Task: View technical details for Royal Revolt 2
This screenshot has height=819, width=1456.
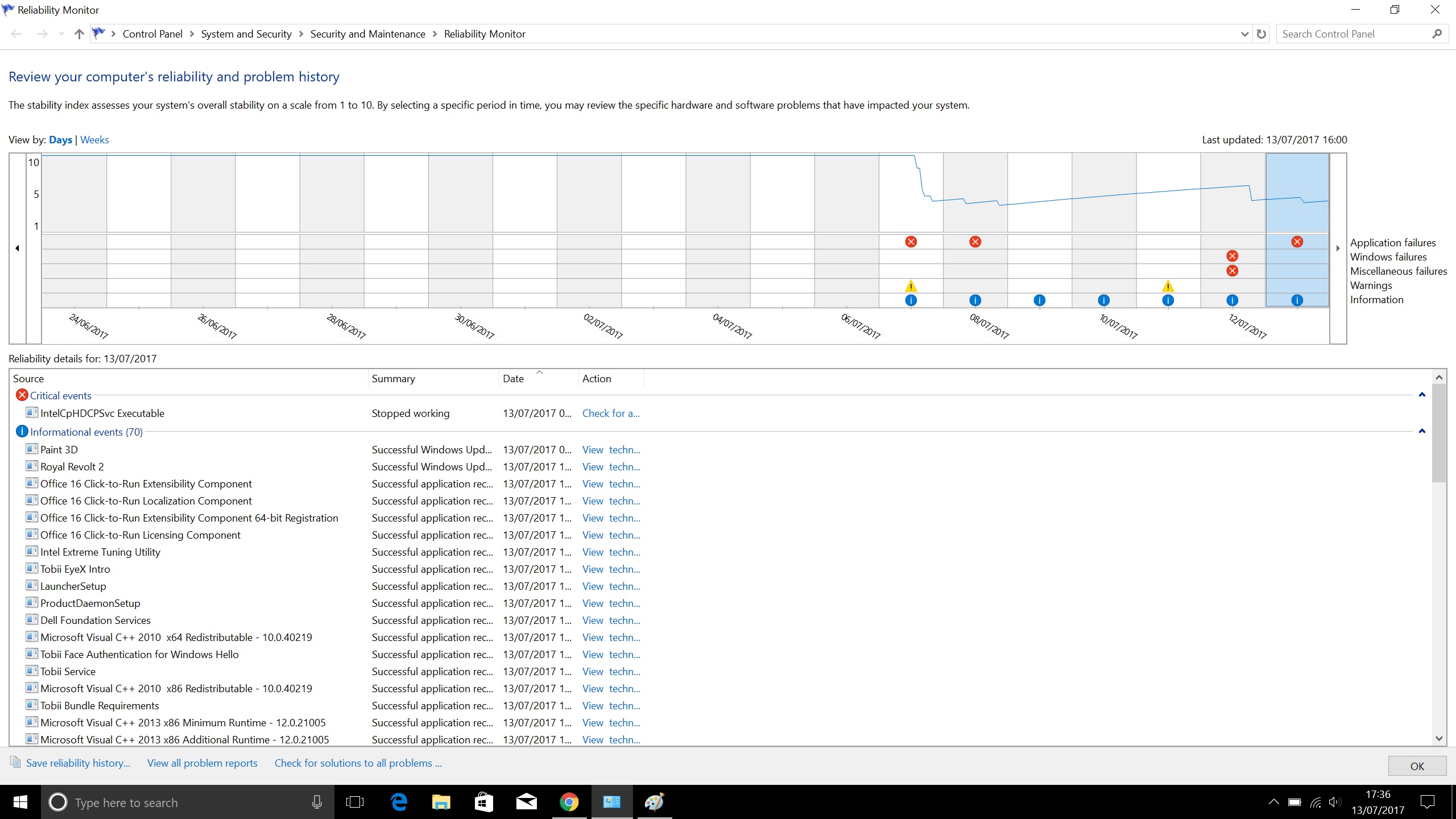Action: [x=611, y=467]
